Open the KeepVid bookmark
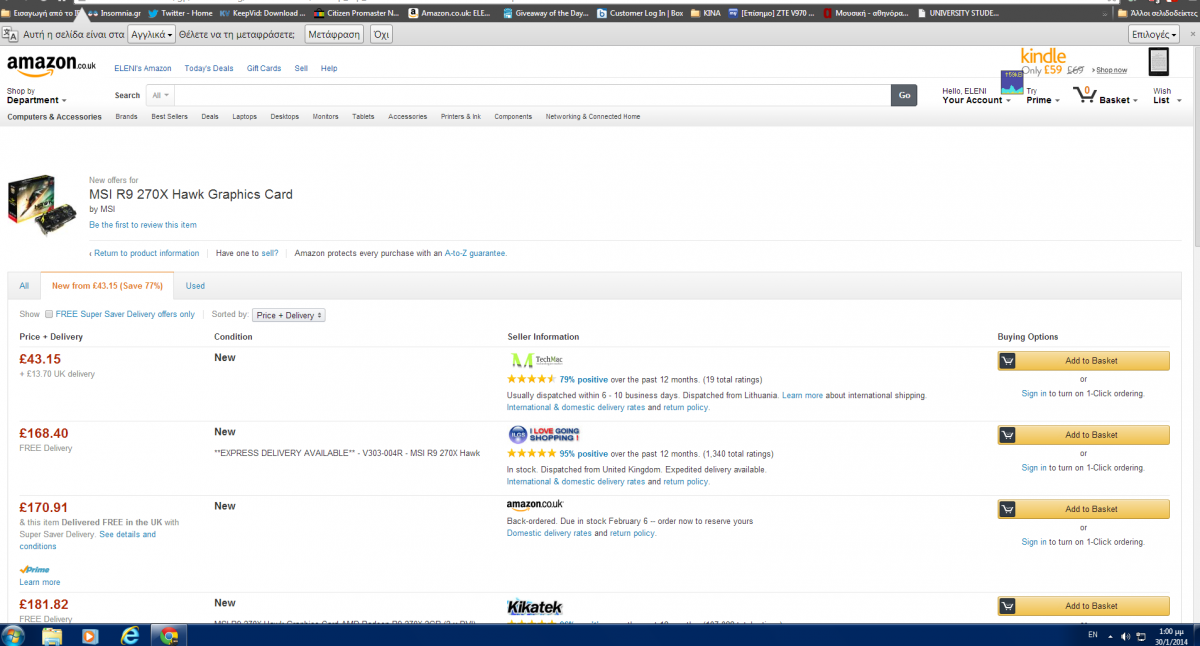The image size is (1200, 646). tap(262, 13)
